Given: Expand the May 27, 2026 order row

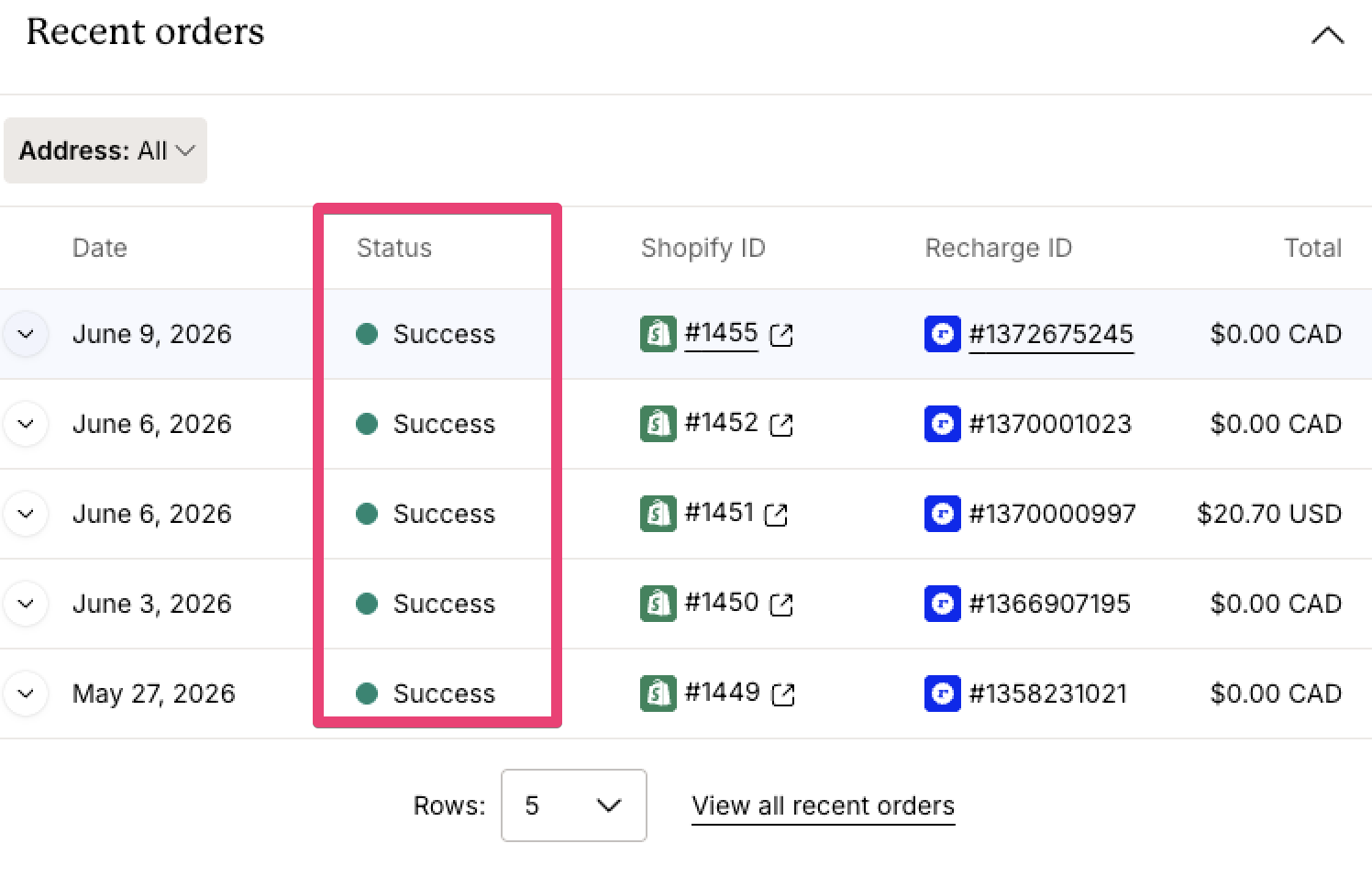Looking at the screenshot, I should coord(26,694).
